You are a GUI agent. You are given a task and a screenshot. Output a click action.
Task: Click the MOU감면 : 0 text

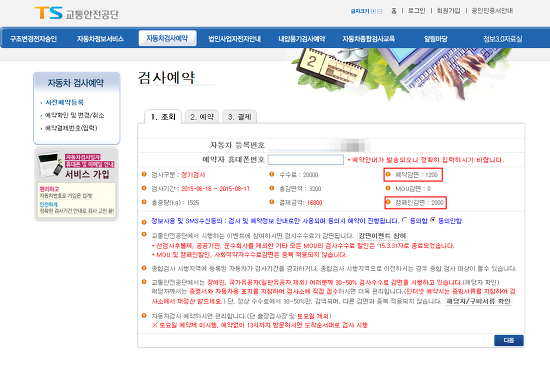click(413, 189)
